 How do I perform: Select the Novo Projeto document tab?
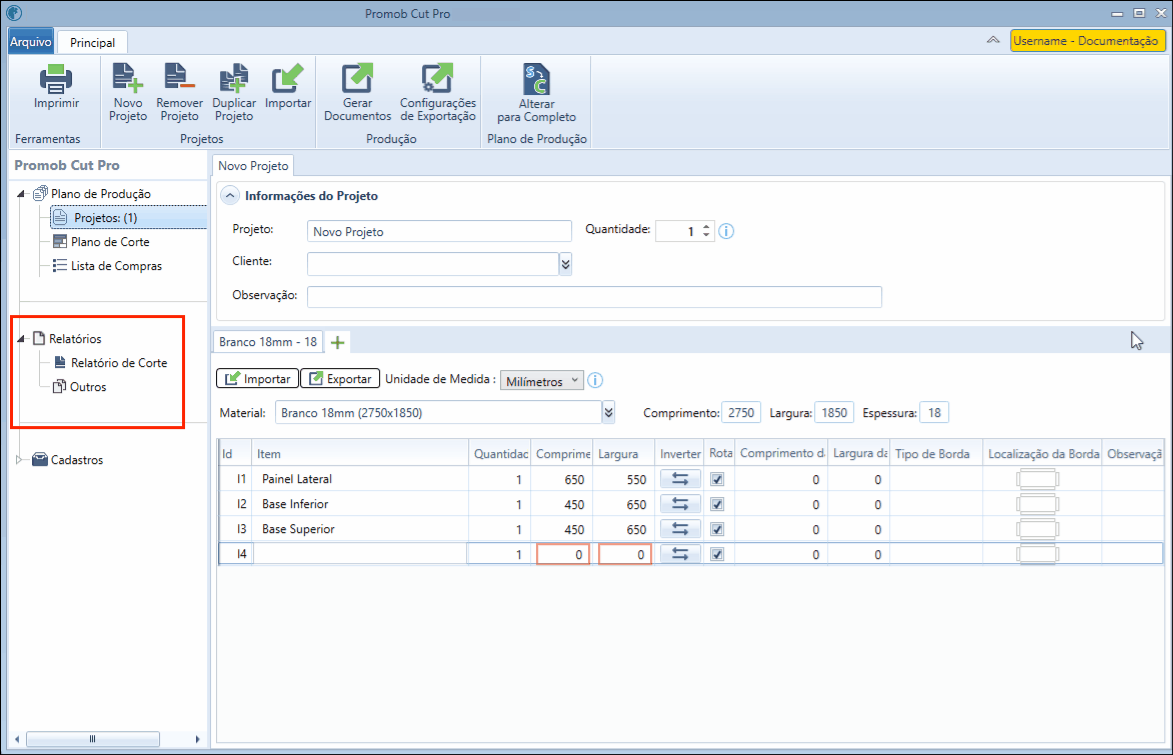point(253,165)
